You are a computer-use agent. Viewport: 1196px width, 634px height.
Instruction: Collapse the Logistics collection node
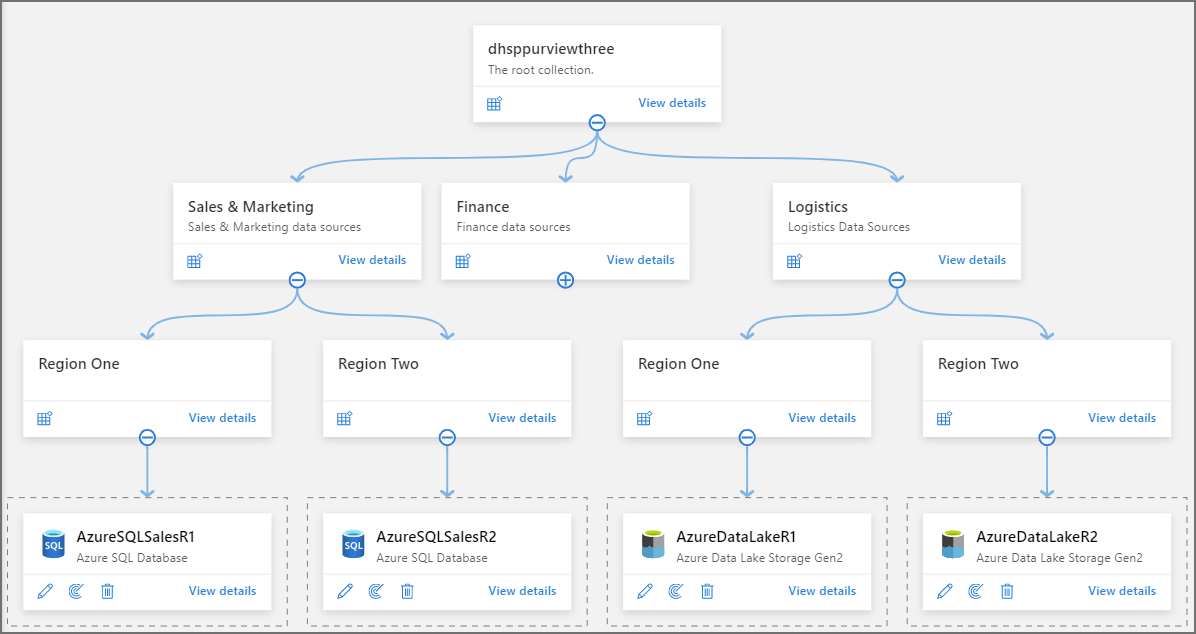(897, 280)
